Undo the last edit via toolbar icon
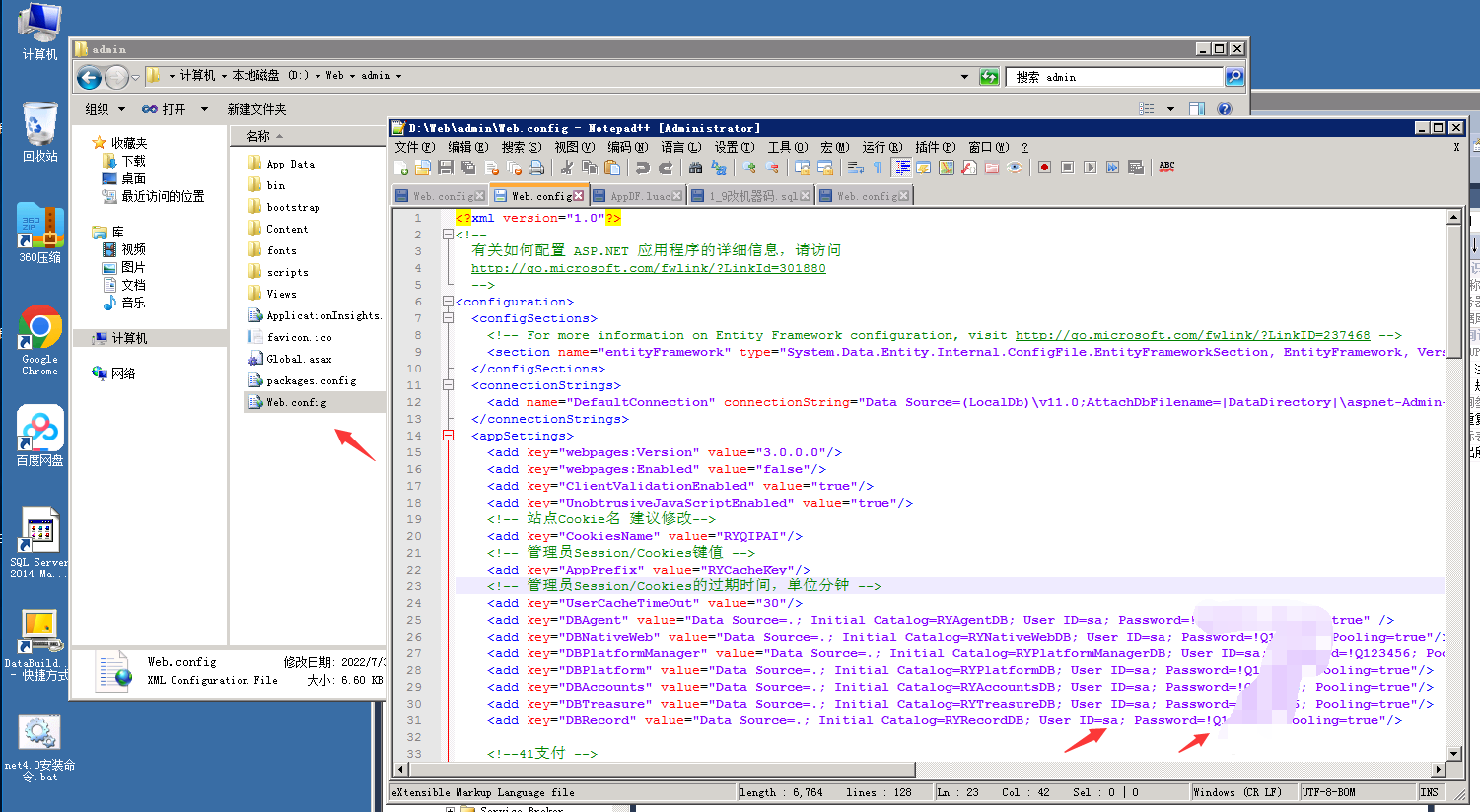Viewport: 1480px width, 812px height. click(x=643, y=168)
